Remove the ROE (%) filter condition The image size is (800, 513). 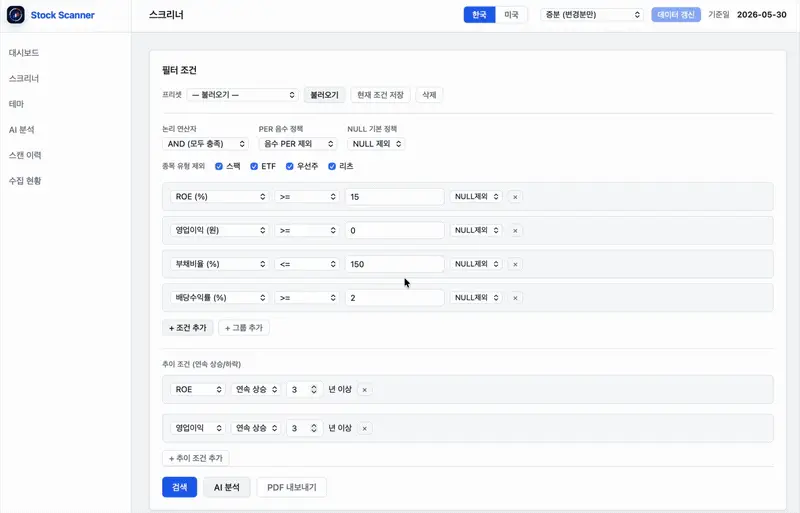pyautogui.click(x=515, y=197)
